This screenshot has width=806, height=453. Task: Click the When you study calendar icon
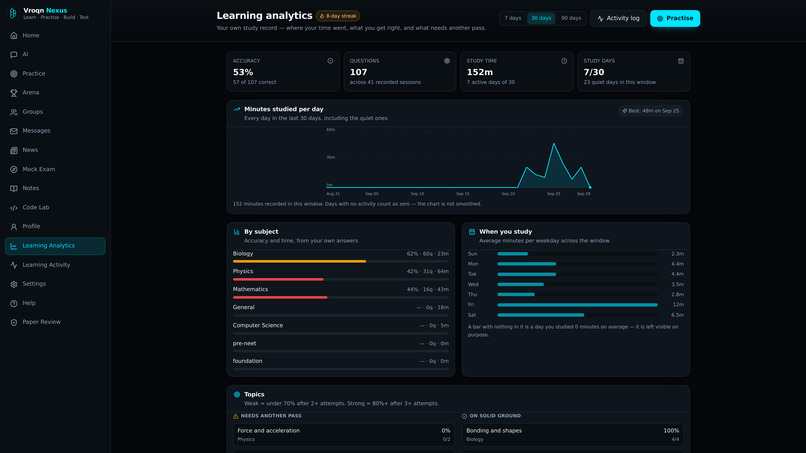click(472, 232)
